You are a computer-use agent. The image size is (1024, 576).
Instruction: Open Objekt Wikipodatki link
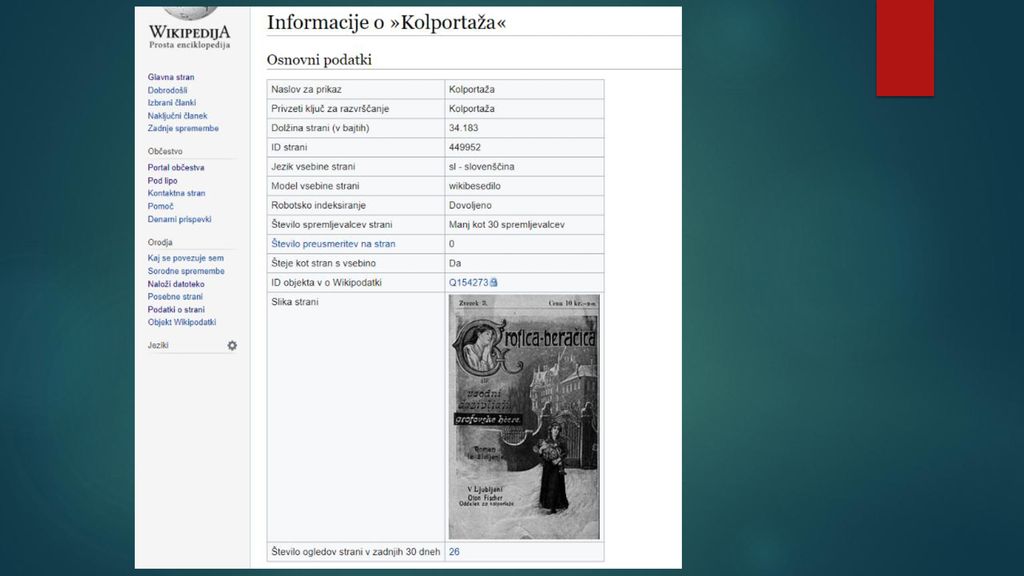coord(182,322)
